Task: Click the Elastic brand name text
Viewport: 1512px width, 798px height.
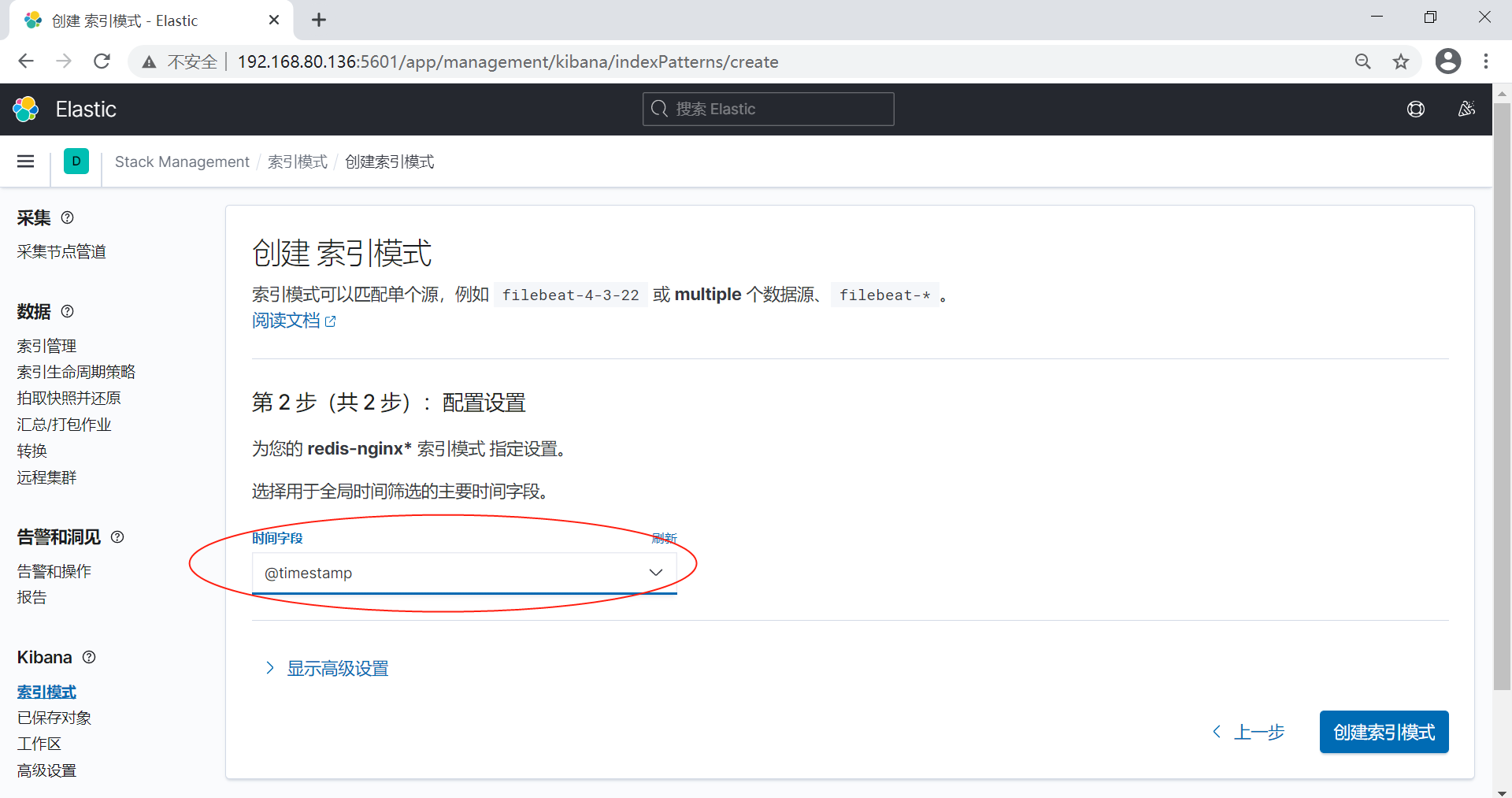Action: (x=86, y=109)
